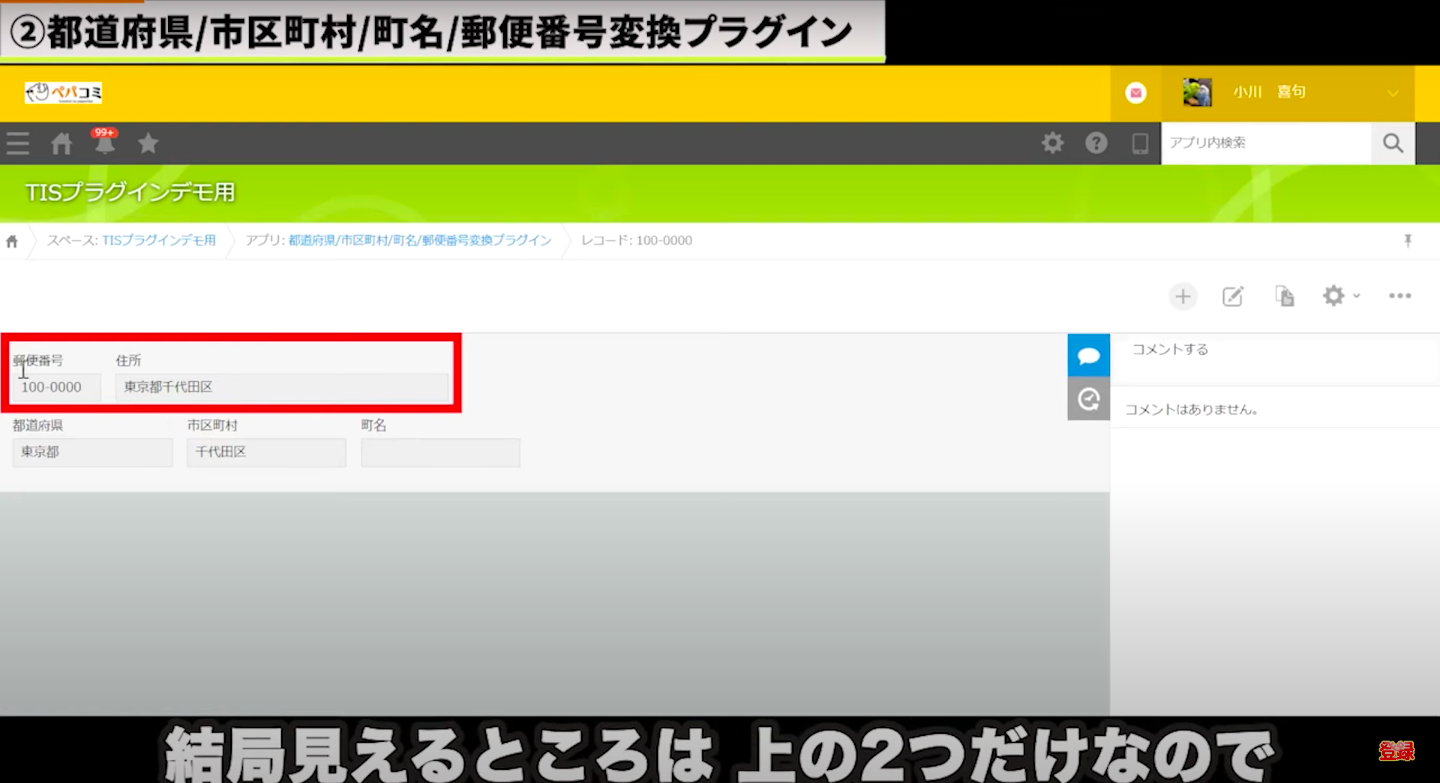The image size is (1440, 783).
Task: Open the hamburger navigation menu
Action: pos(18,144)
